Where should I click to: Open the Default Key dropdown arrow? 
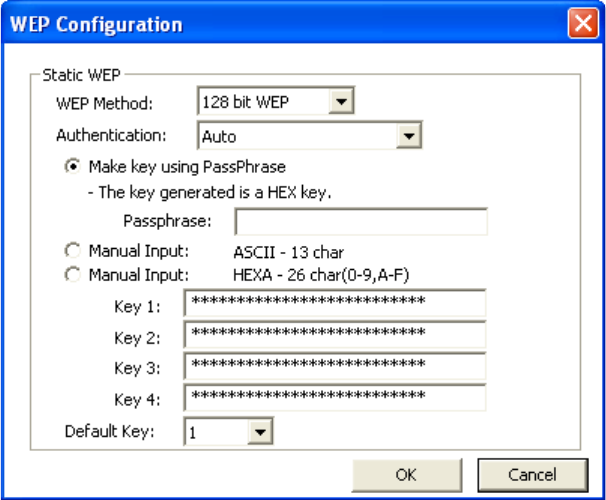coord(260,432)
